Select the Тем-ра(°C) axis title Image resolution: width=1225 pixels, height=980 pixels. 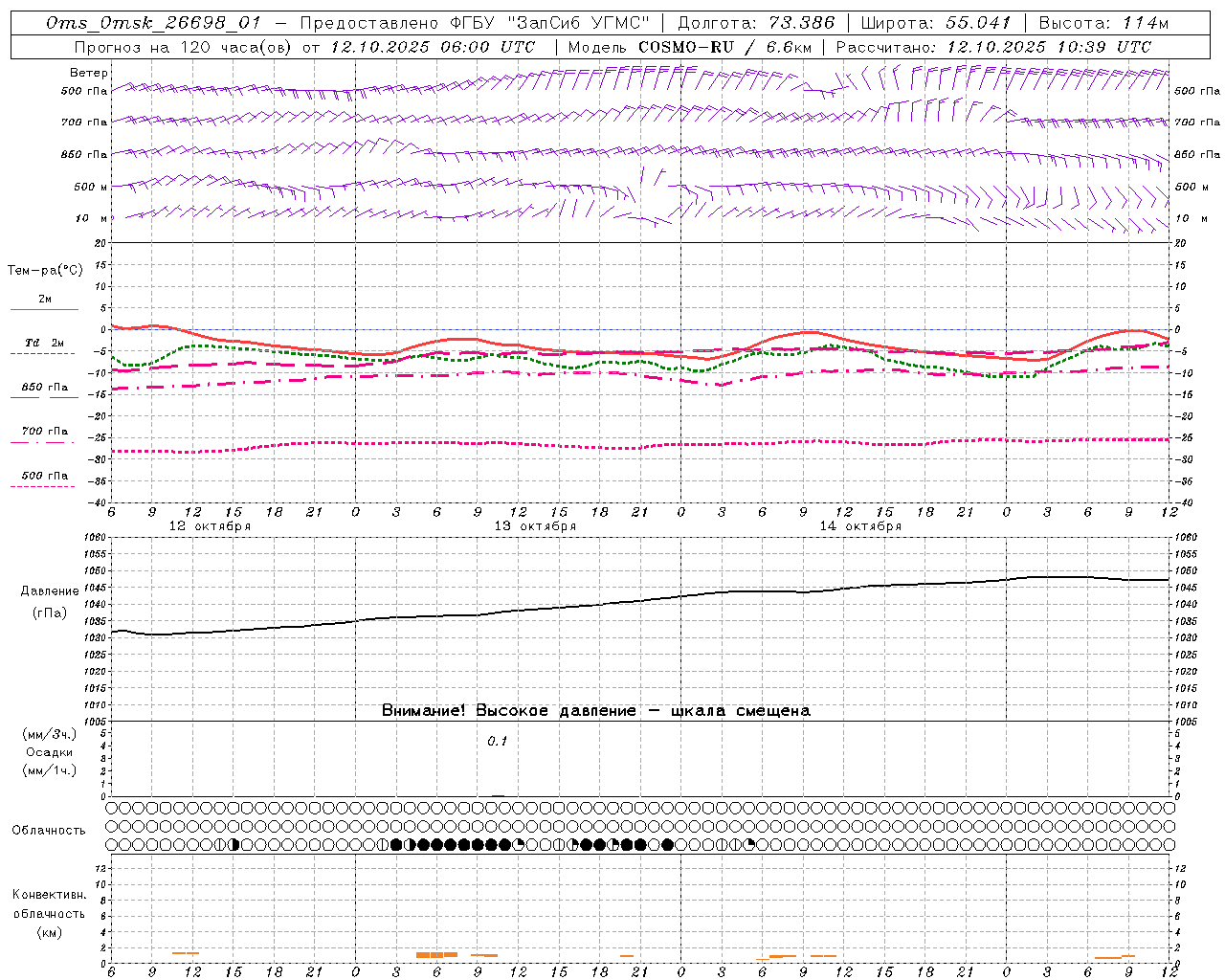(x=45, y=271)
